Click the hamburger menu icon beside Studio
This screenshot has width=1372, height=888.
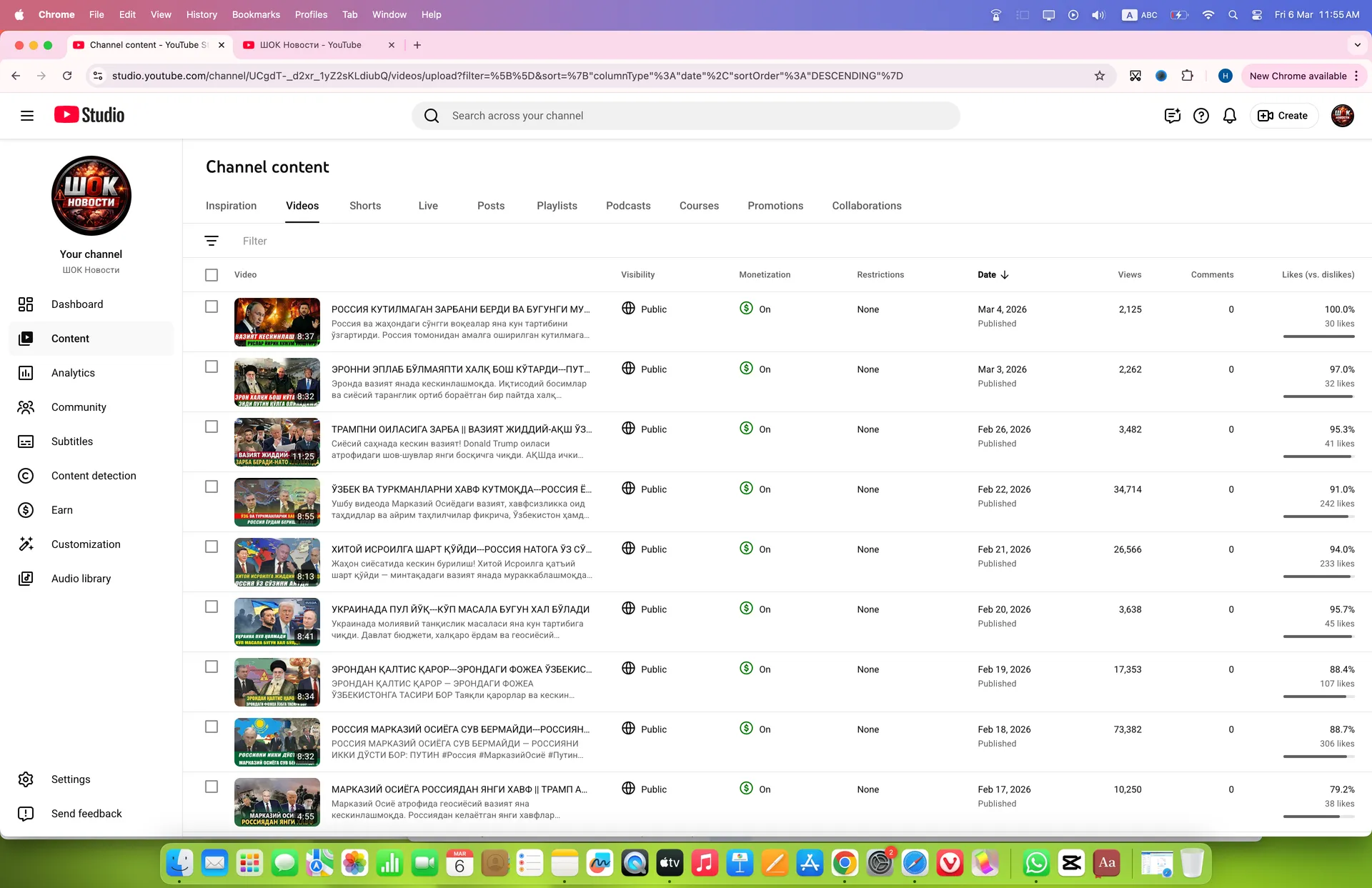(27, 116)
